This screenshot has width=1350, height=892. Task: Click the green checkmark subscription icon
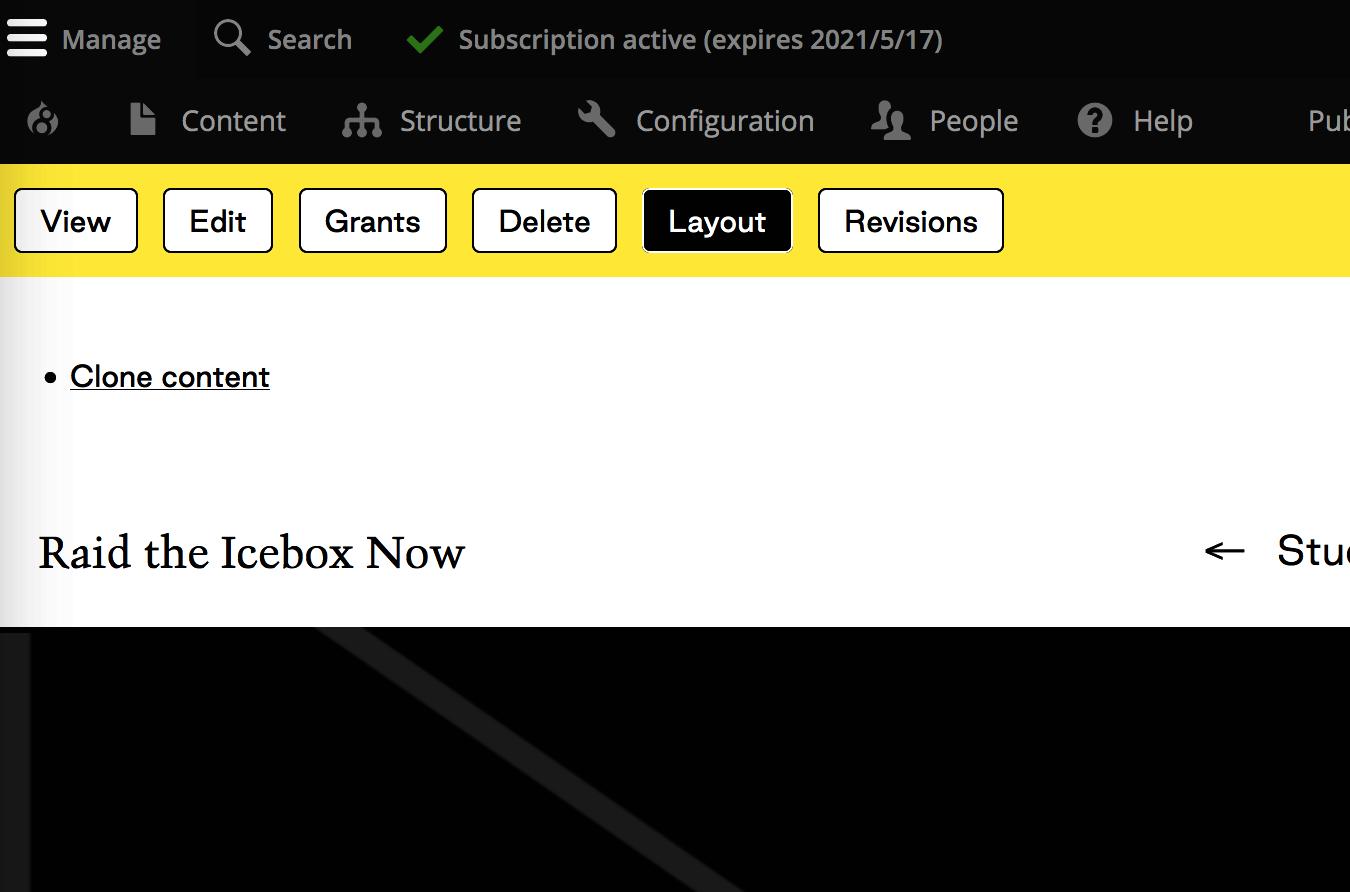425,40
